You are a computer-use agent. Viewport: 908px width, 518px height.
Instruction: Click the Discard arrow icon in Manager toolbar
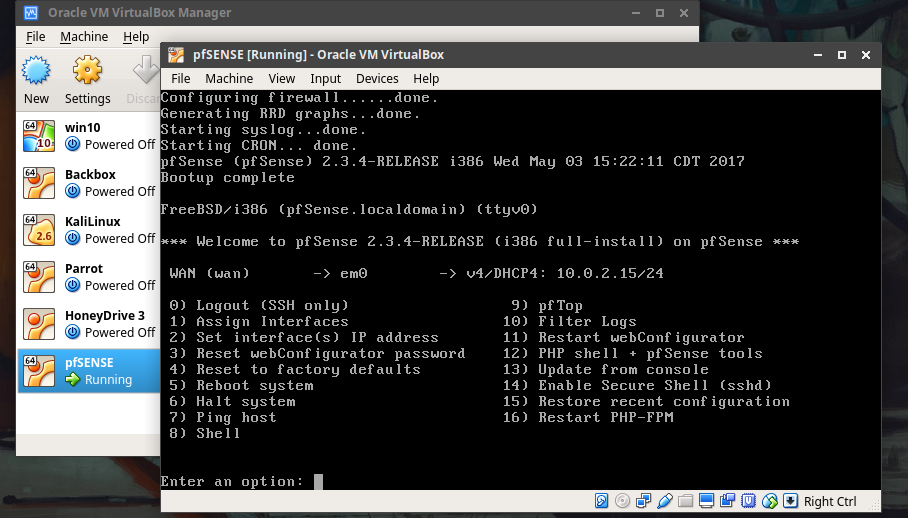146,70
